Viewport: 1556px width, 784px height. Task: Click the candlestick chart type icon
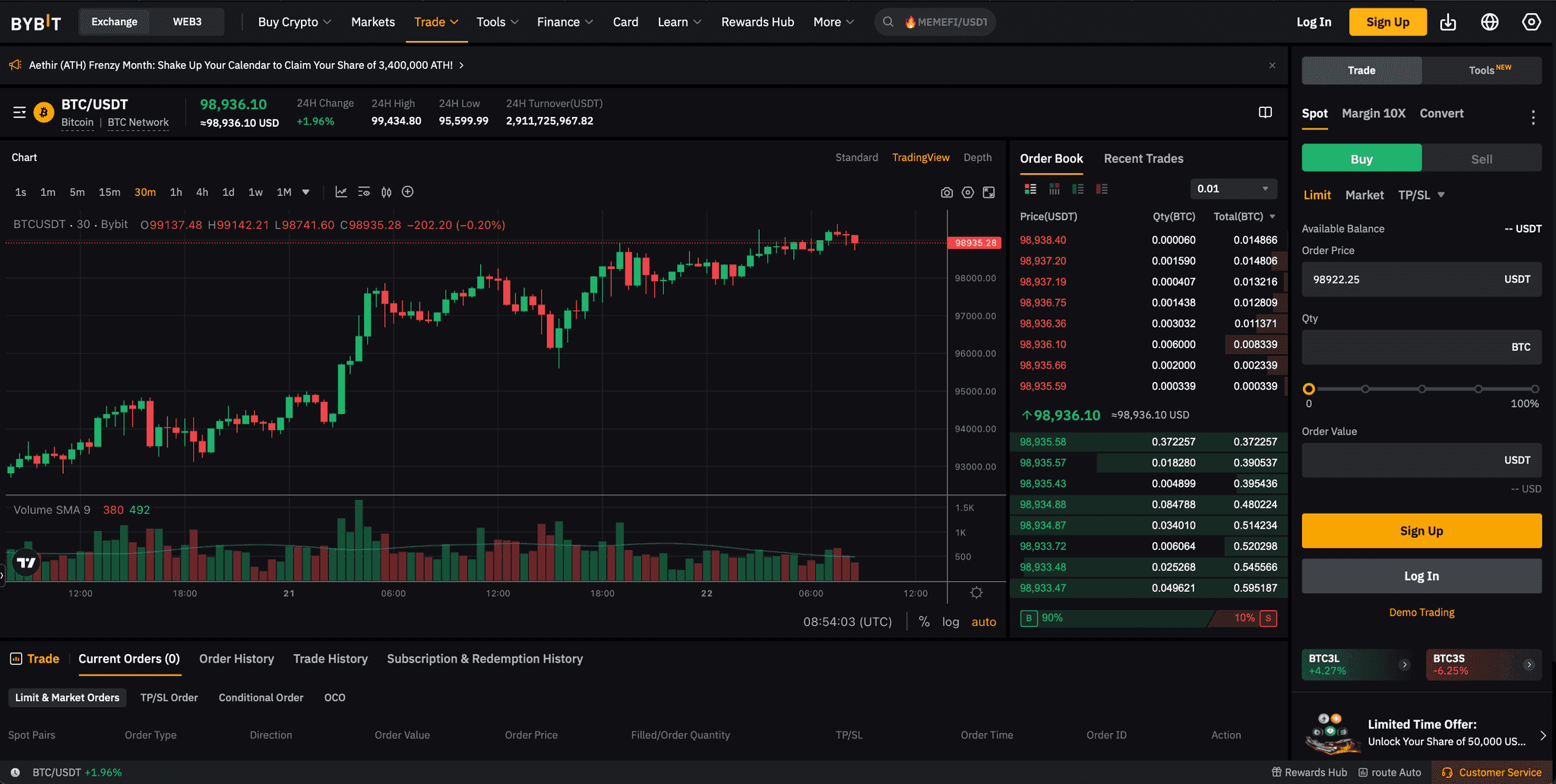click(x=386, y=192)
